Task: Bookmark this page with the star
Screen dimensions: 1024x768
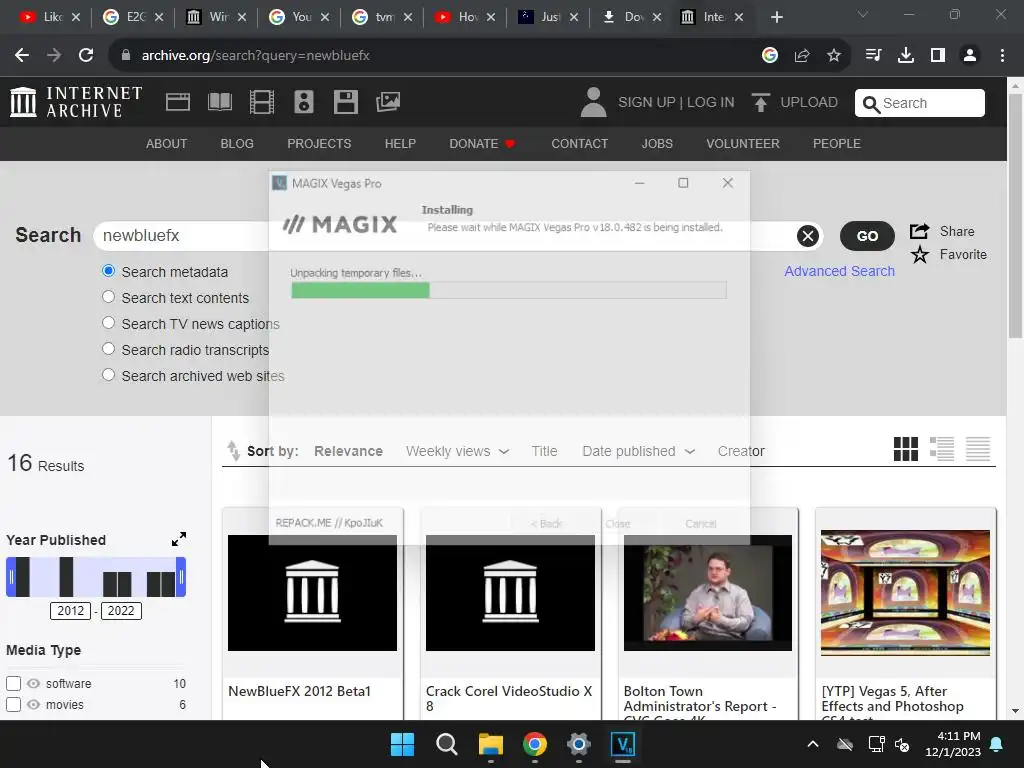Action: [834, 56]
